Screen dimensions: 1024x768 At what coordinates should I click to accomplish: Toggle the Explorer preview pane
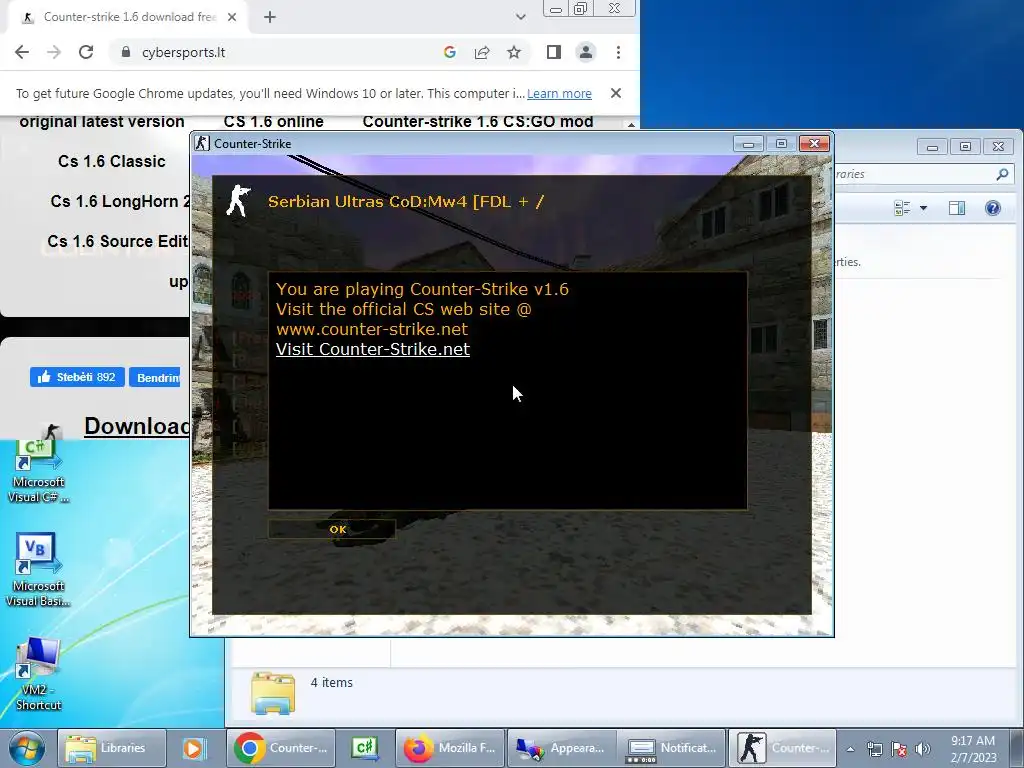click(x=957, y=208)
